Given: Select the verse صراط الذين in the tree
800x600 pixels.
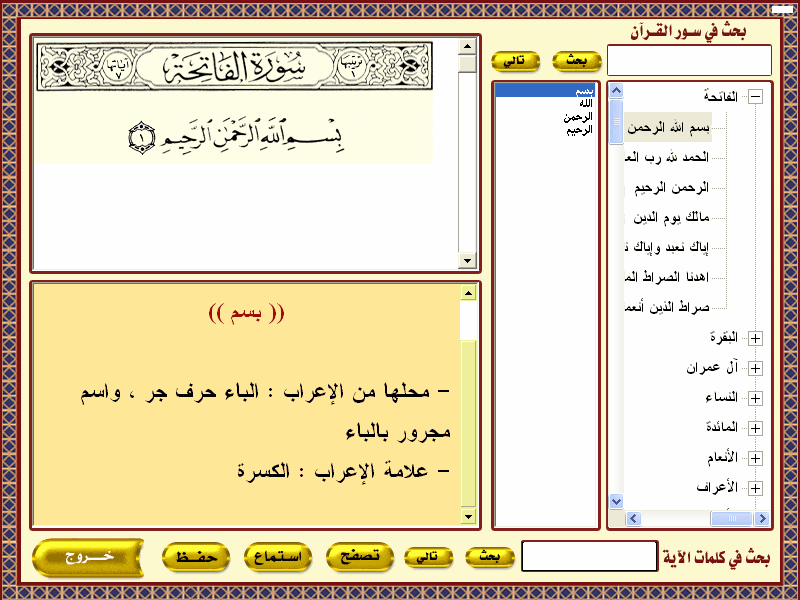Looking at the screenshot, I should coord(667,307).
